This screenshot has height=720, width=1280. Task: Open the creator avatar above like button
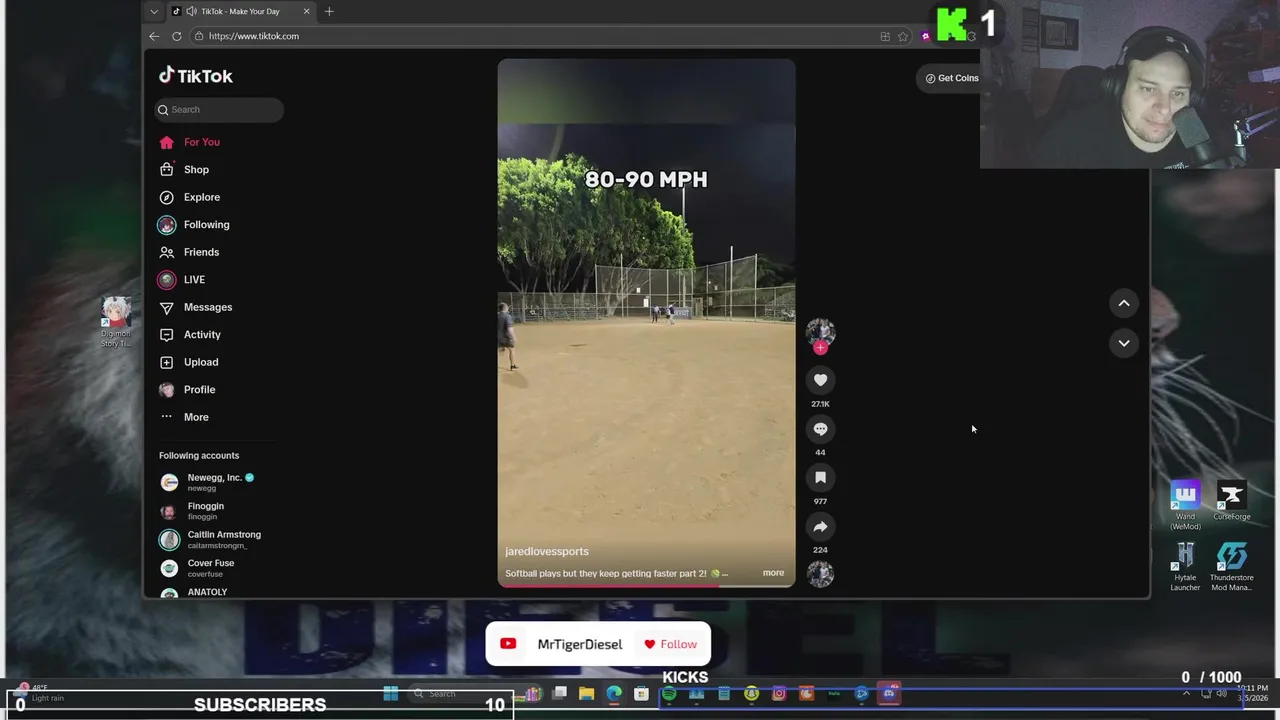(820, 332)
